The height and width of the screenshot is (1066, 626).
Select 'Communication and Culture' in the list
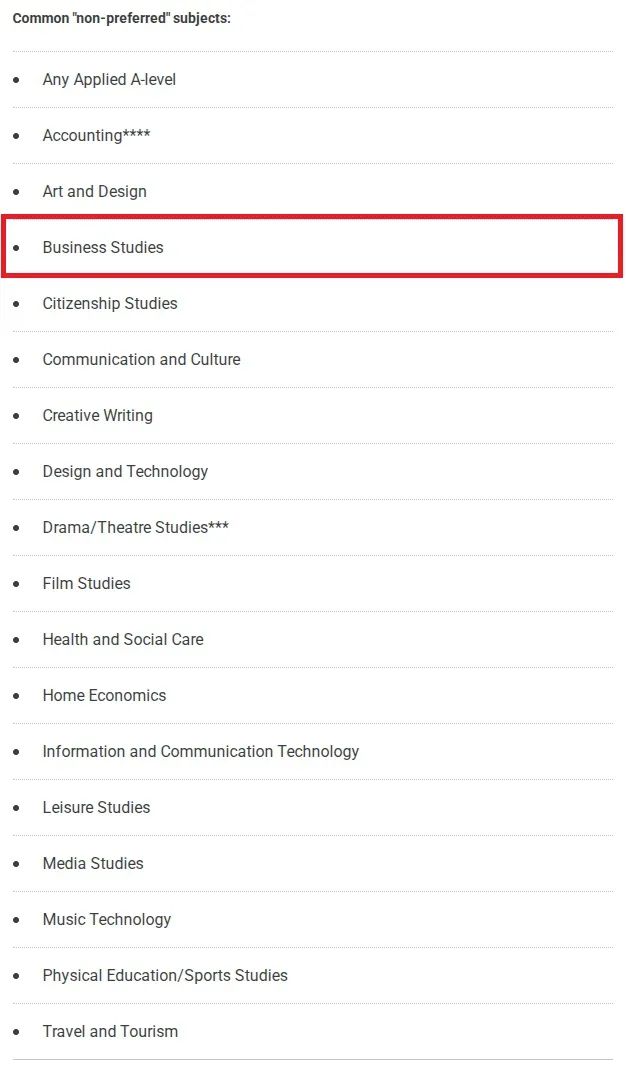[x=141, y=359]
